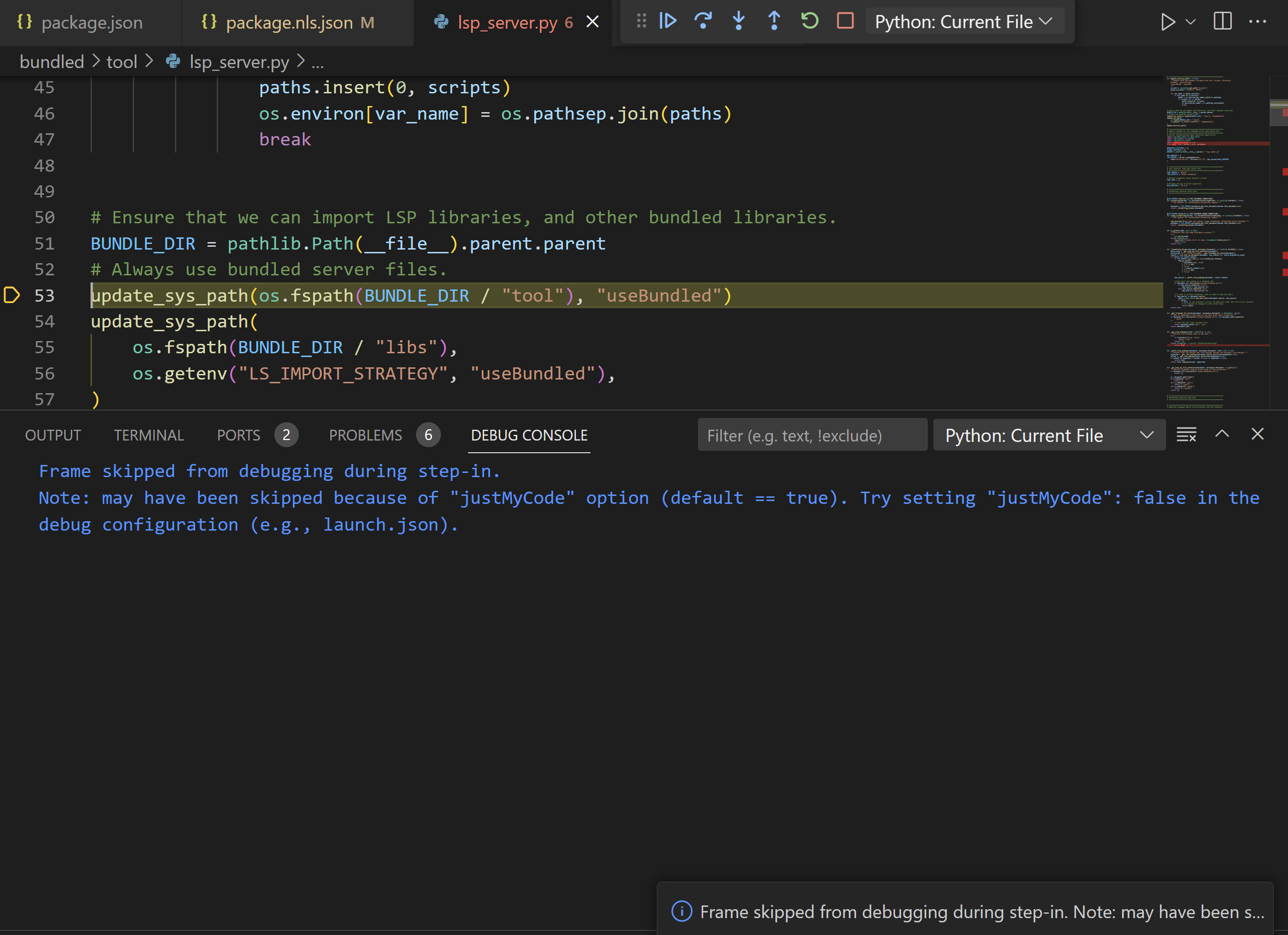
Task: Click the Step Into arrow icon
Action: point(738,22)
